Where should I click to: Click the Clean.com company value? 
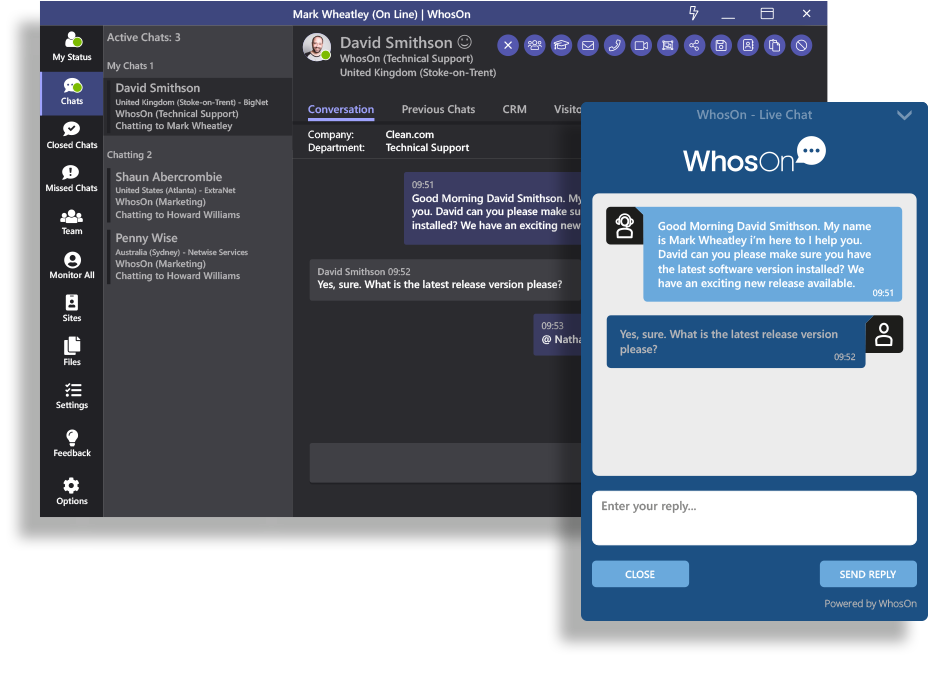click(x=409, y=135)
